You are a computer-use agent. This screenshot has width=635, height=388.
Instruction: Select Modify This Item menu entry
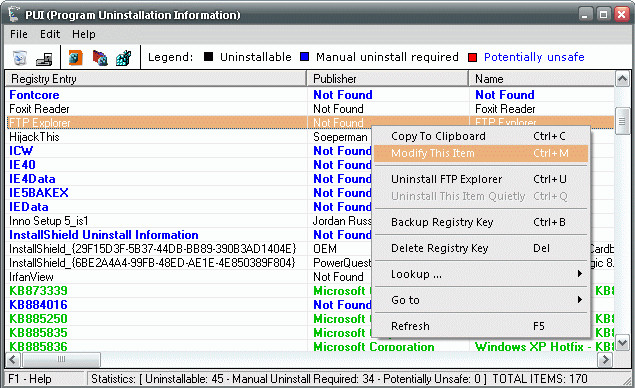(481, 153)
